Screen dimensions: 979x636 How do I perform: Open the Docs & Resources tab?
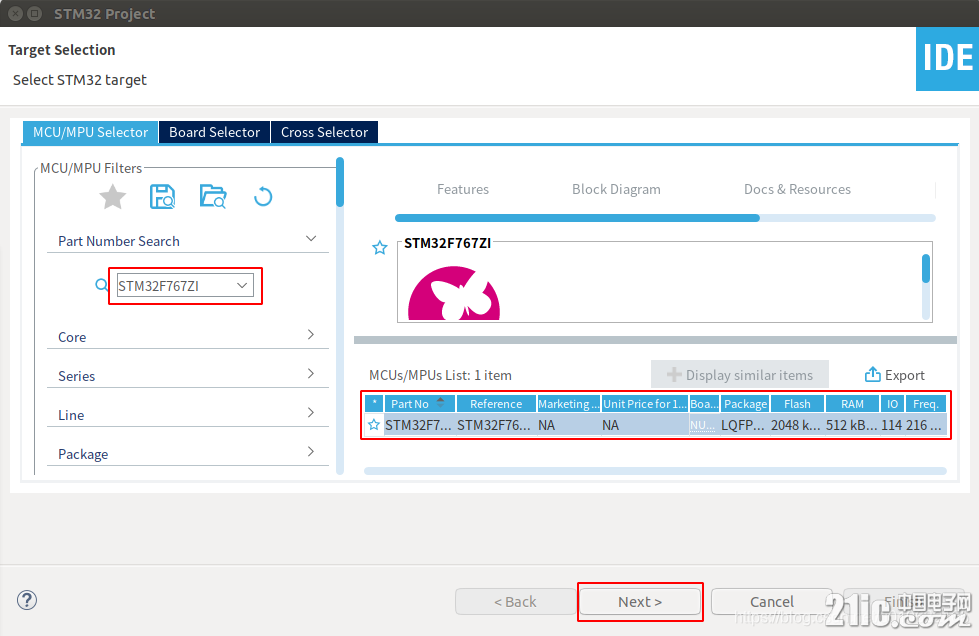(x=797, y=189)
